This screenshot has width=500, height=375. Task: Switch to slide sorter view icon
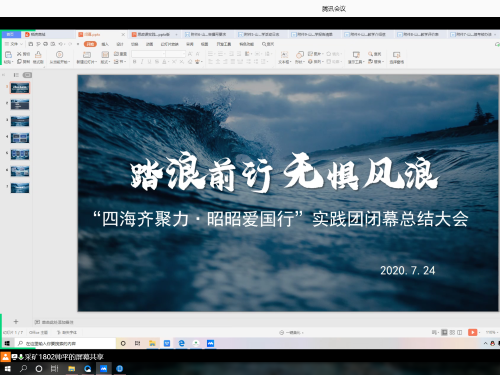pyautogui.click(x=452, y=332)
